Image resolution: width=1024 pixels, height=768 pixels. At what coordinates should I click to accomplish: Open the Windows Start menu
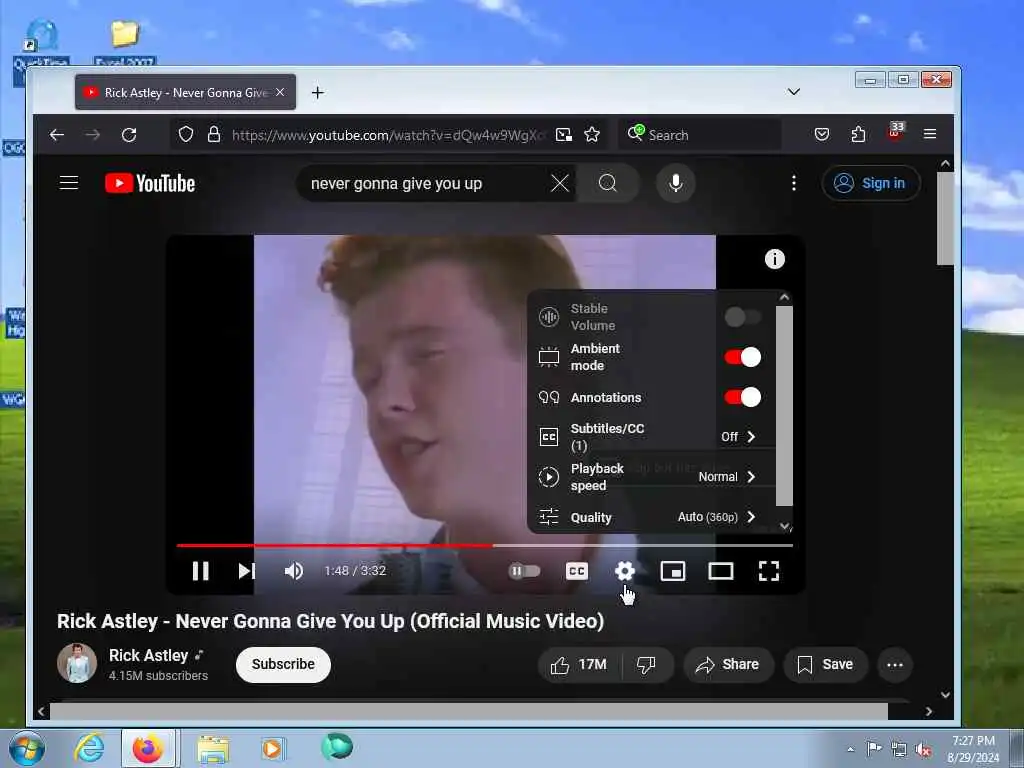[x=27, y=748]
